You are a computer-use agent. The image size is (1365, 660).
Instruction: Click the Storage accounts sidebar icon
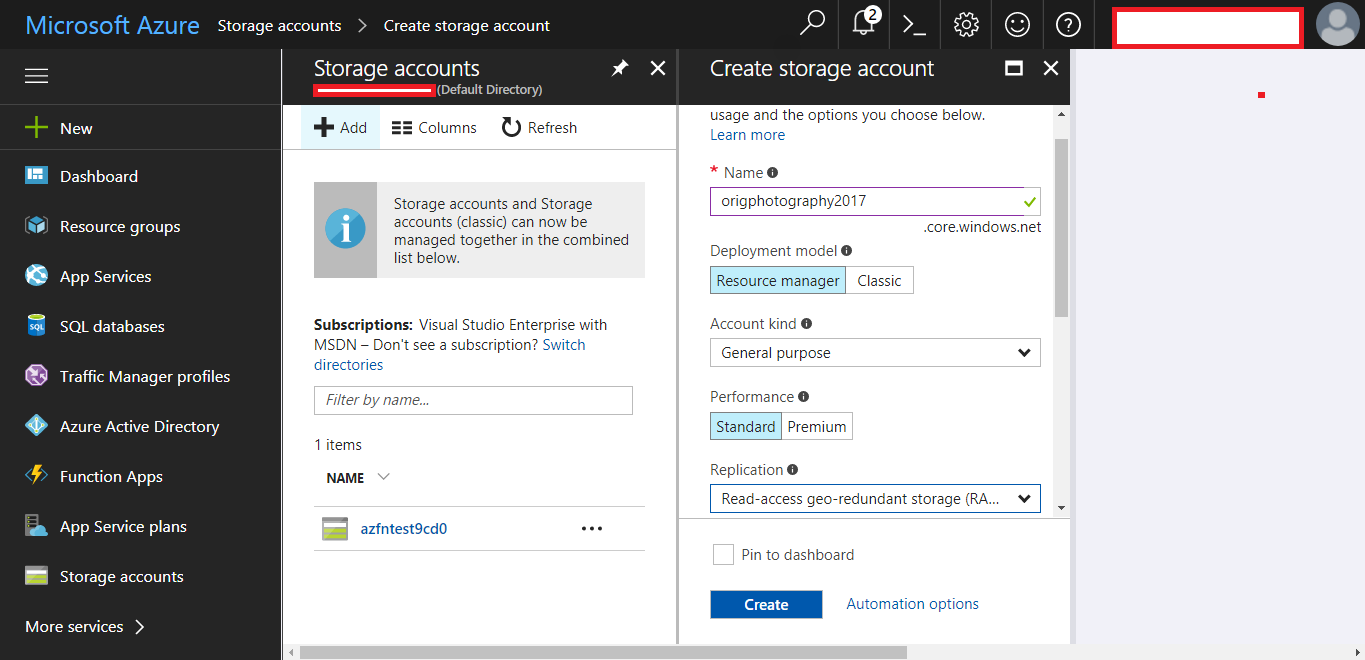tap(36, 576)
